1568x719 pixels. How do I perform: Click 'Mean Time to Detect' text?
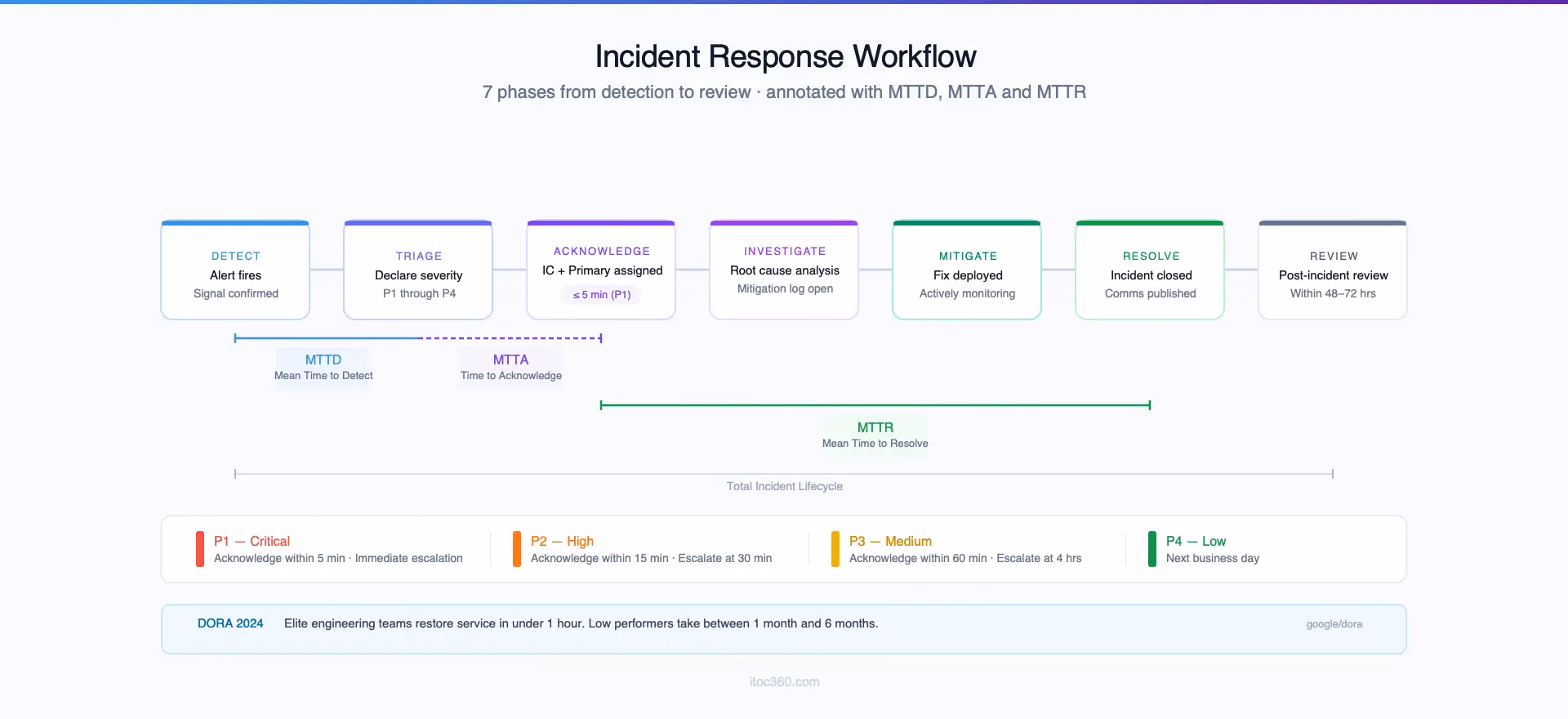coord(323,376)
